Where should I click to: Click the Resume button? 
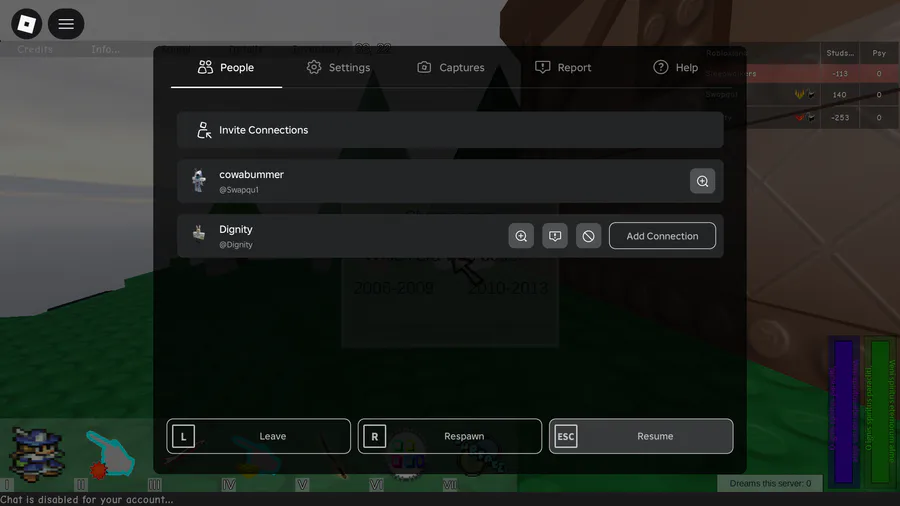coord(641,436)
